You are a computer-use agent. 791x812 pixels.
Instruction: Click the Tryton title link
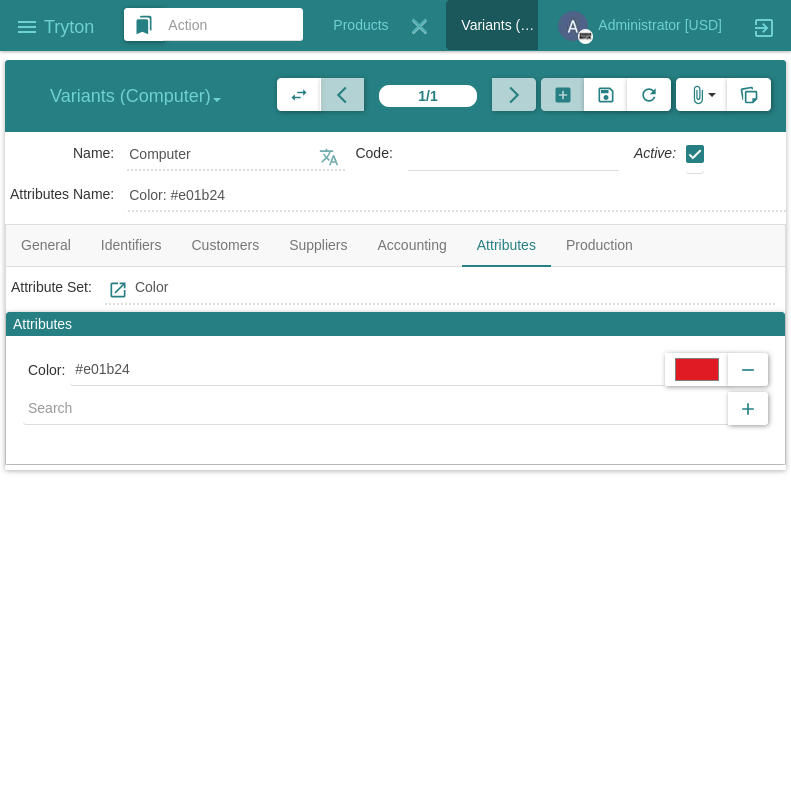click(x=69, y=26)
